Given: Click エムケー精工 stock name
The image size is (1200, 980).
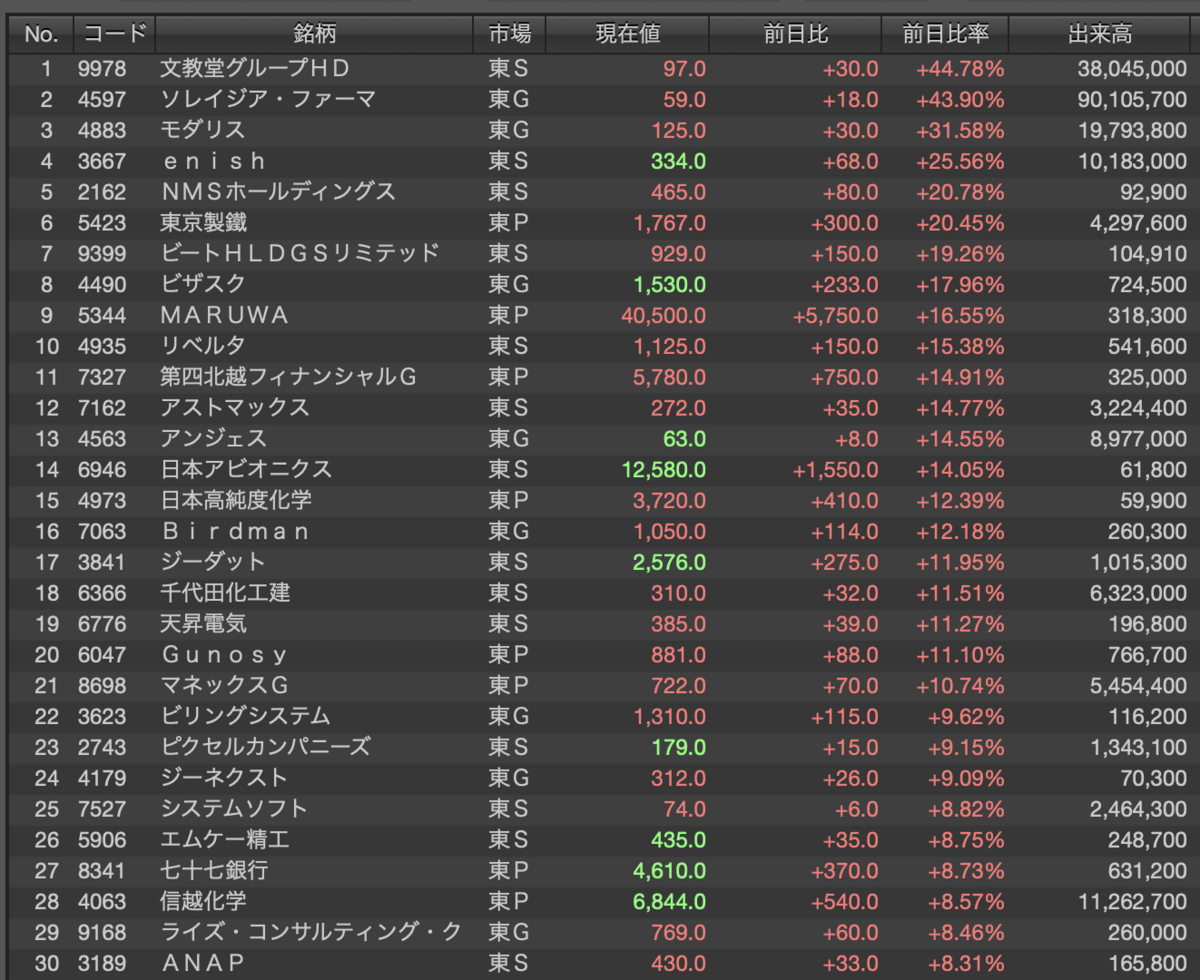Looking at the screenshot, I should pyautogui.click(x=225, y=840).
